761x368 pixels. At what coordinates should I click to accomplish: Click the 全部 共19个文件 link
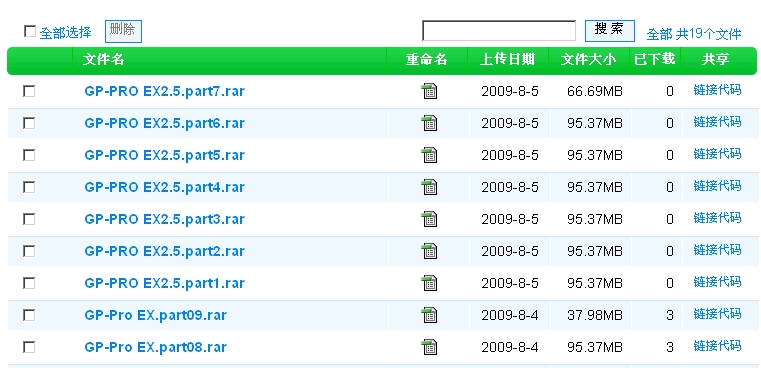[694, 34]
